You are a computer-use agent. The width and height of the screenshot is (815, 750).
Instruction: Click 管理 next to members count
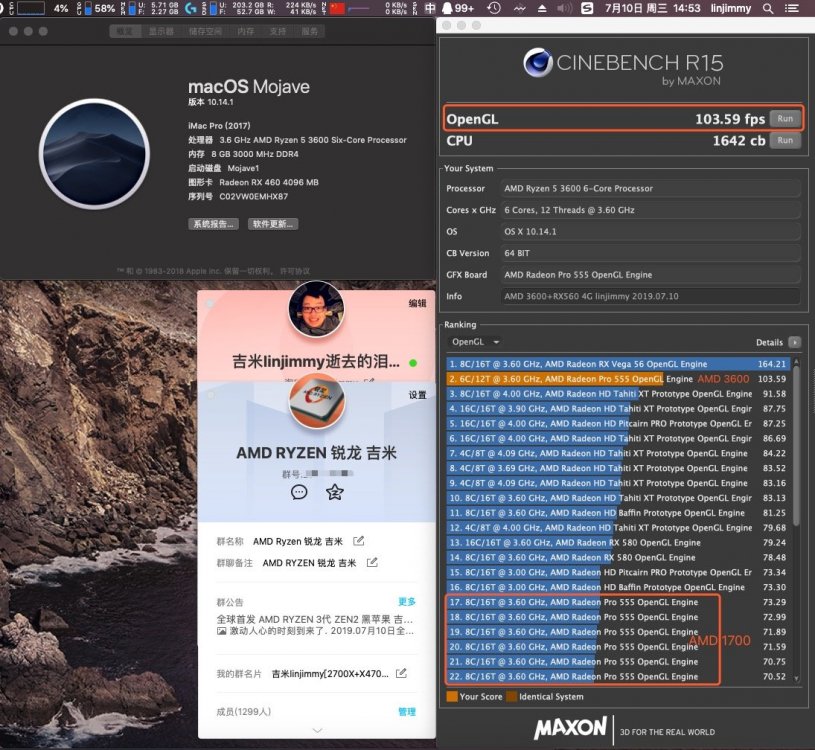407,712
